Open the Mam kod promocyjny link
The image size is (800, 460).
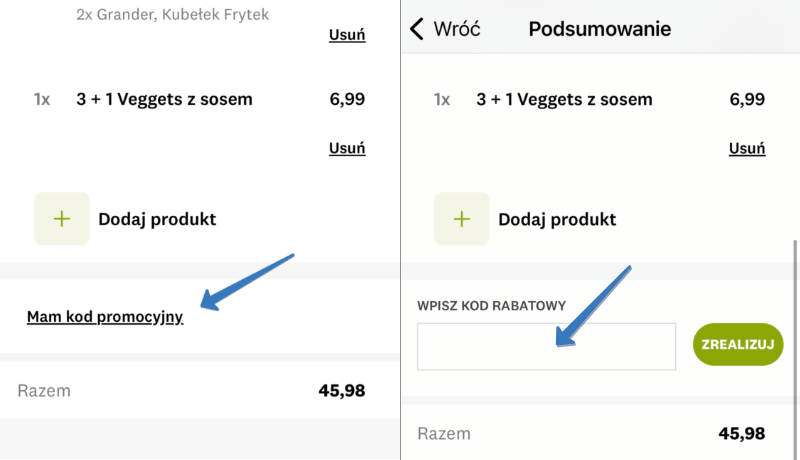point(105,318)
